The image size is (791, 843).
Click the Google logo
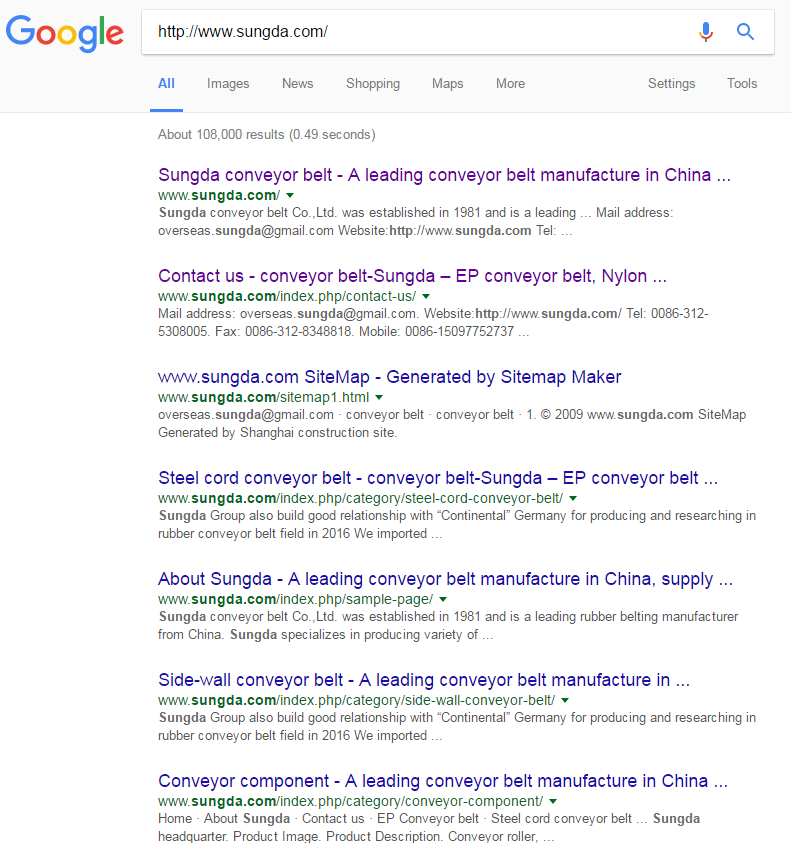65,33
